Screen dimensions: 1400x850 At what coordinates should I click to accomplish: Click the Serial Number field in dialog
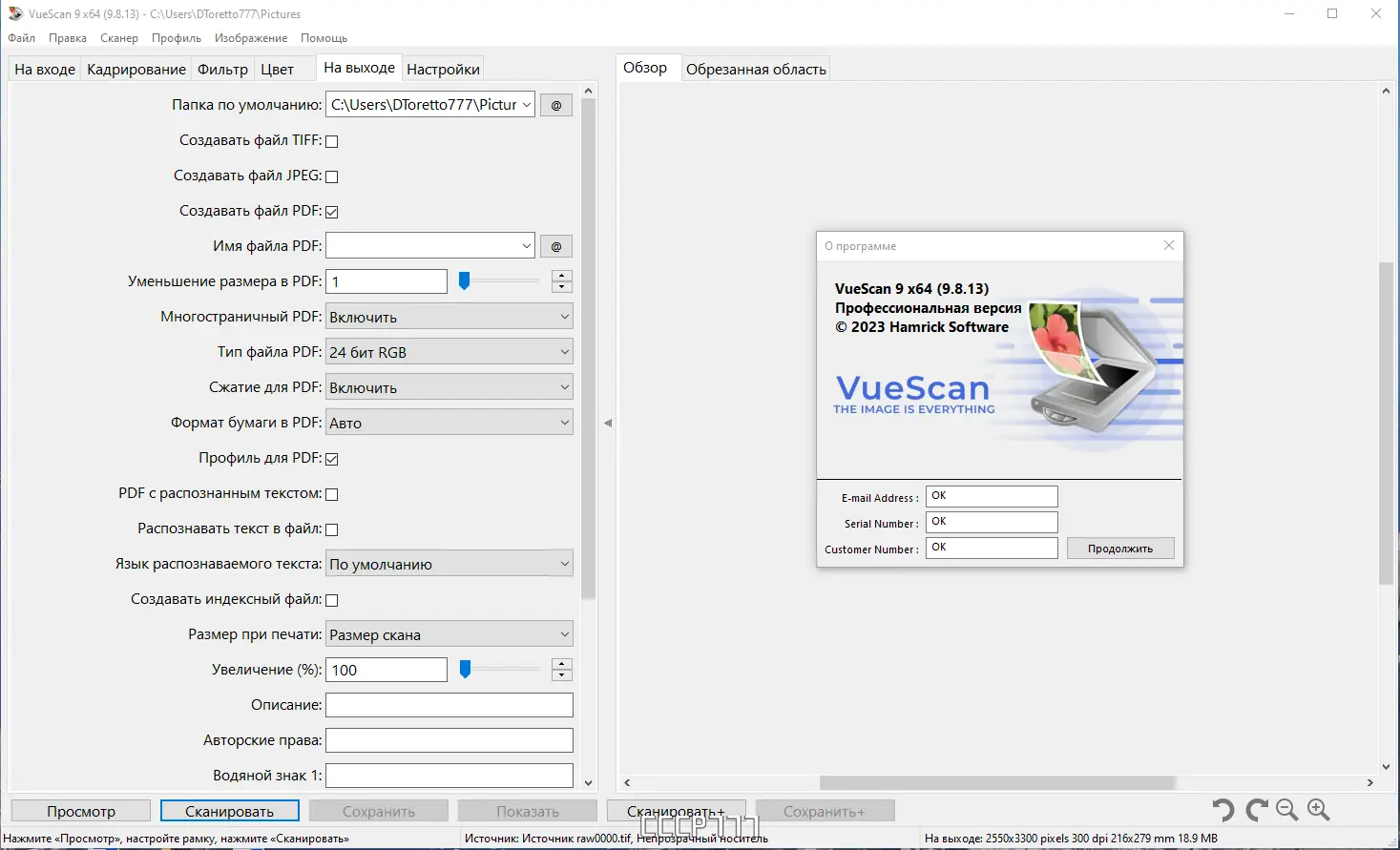point(992,522)
